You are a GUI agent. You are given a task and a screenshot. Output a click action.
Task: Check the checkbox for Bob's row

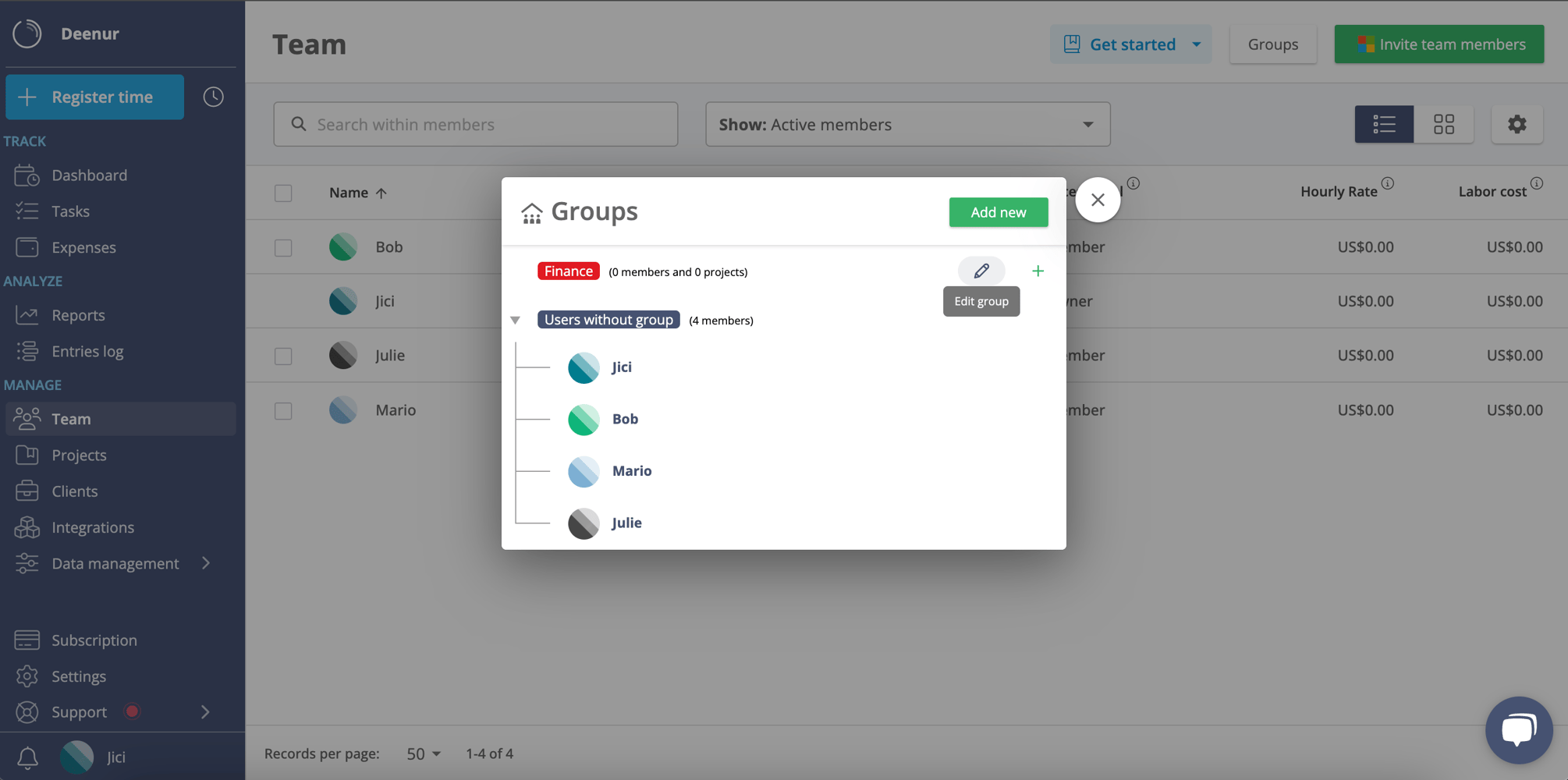coord(283,247)
